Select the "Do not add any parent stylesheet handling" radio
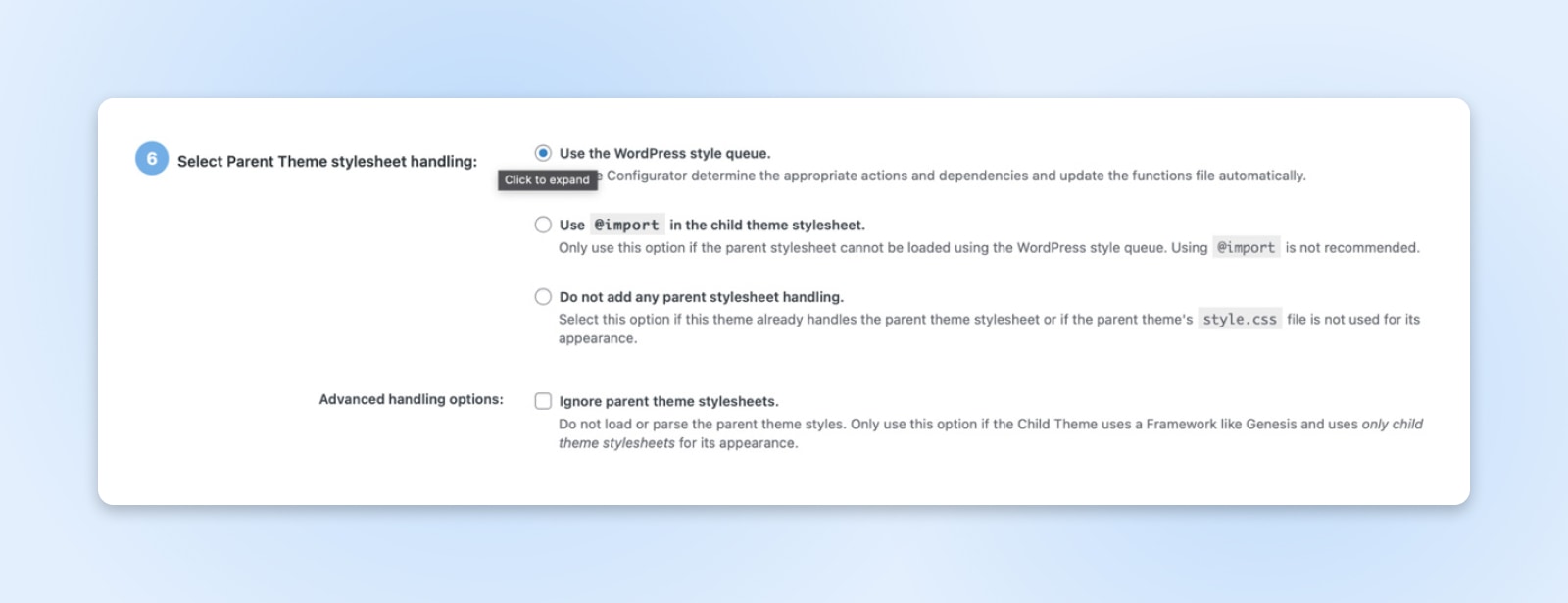This screenshot has width=1568, height=603. [x=543, y=297]
